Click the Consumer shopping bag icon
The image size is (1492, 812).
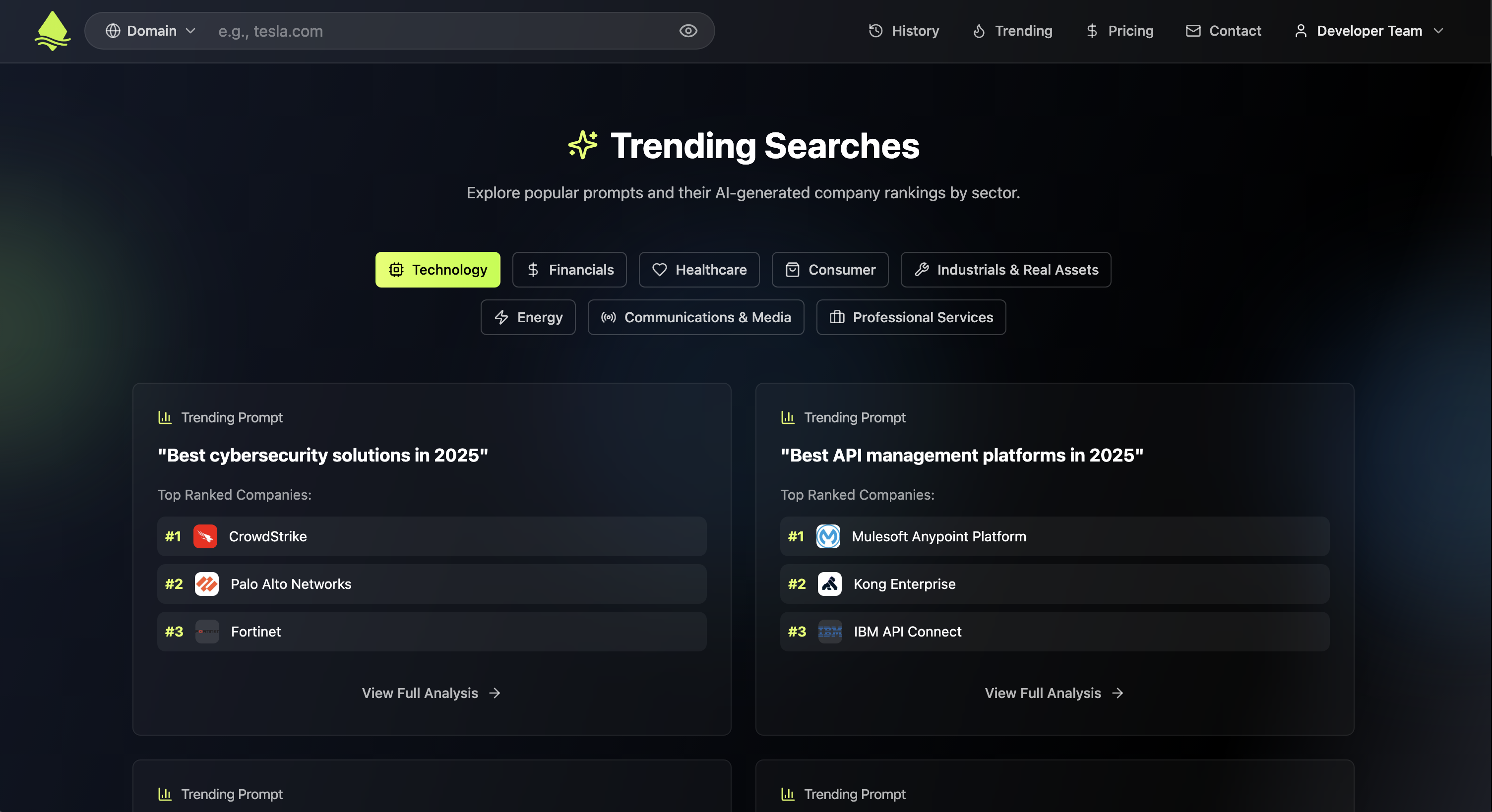(792, 270)
